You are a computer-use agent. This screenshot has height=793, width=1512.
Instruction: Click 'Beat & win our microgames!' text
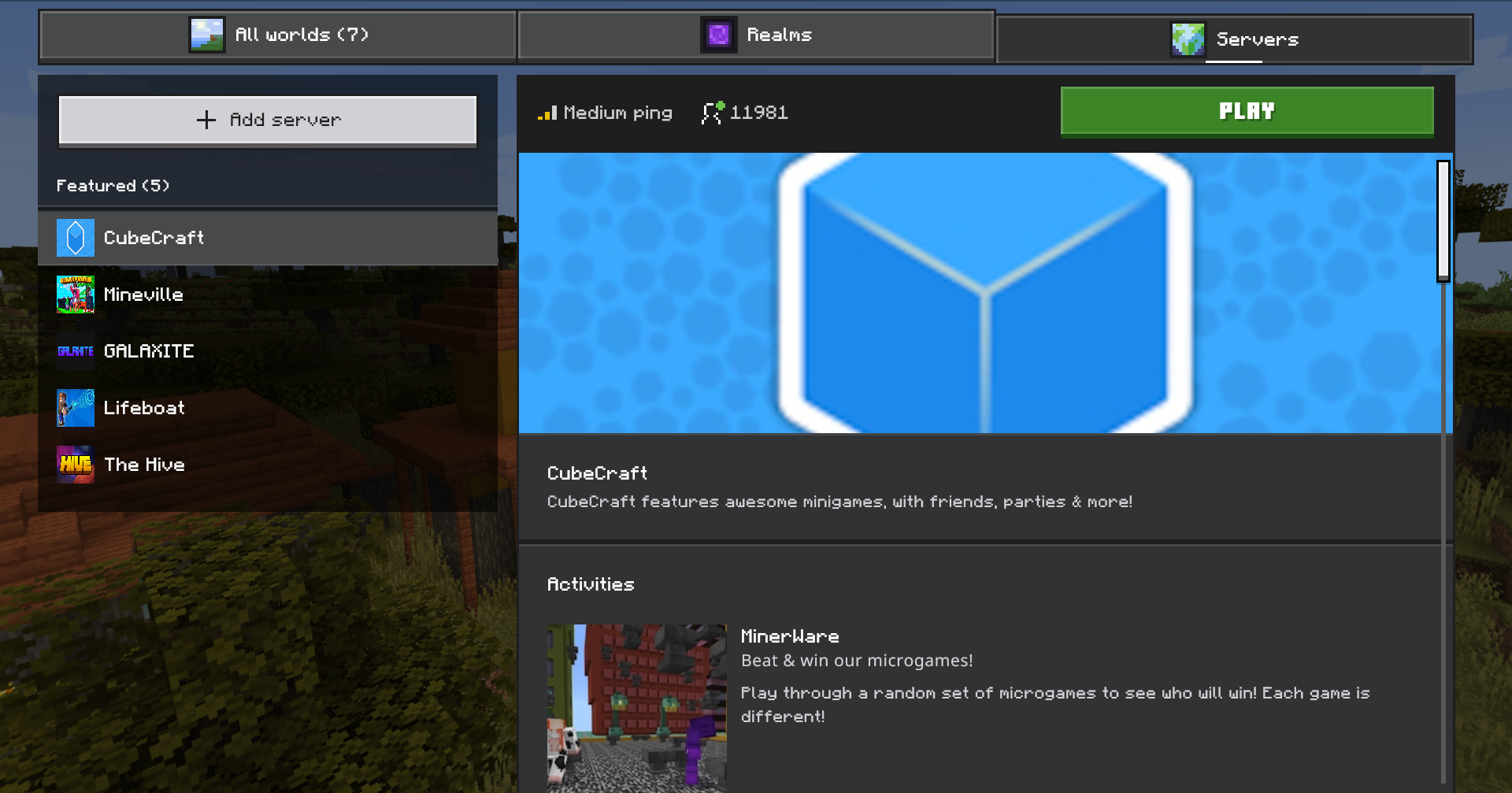coord(857,661)
